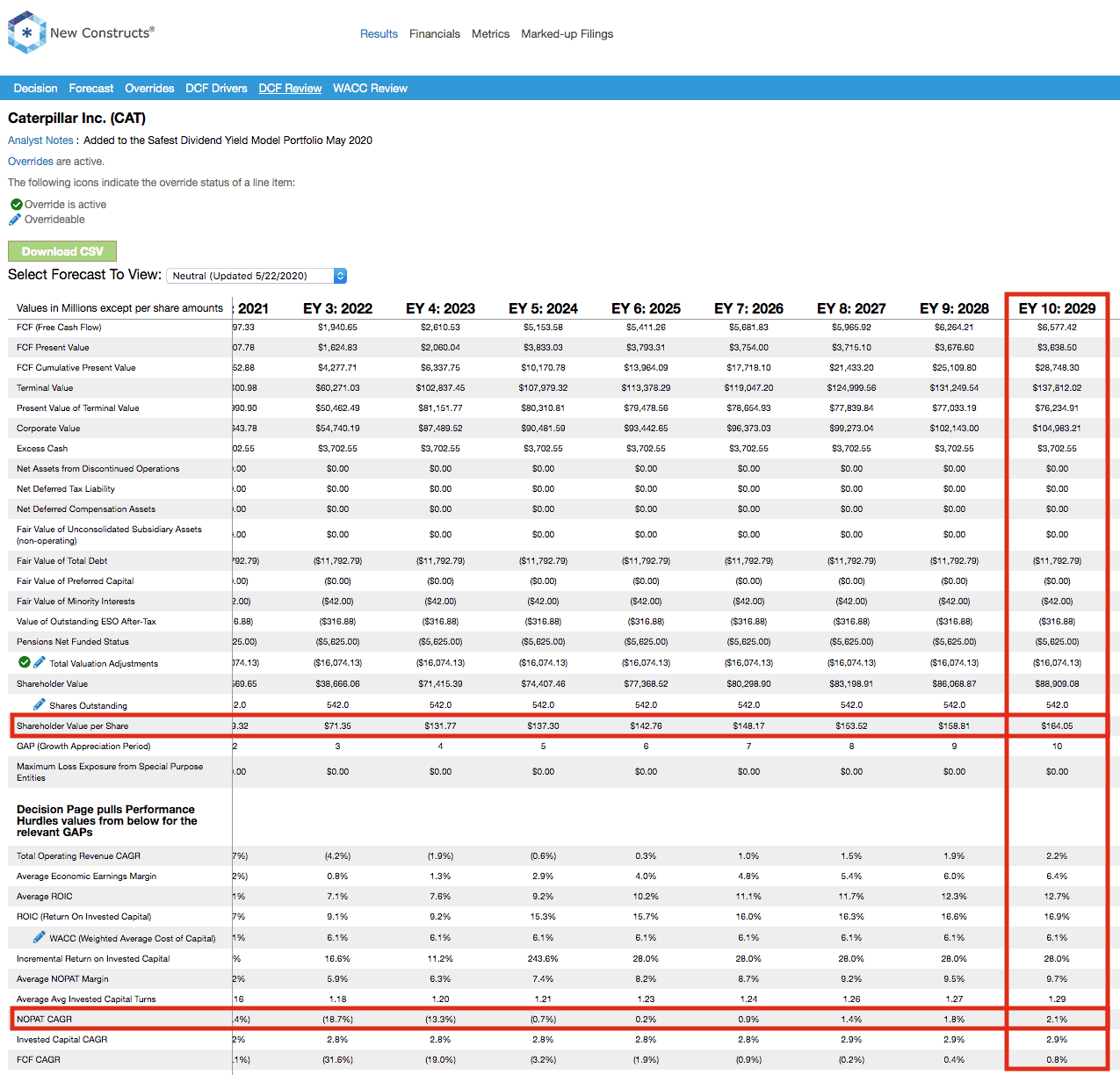Click the 'Decision Page pulls Performance Hurdles' heading
The width and height of the screenshot is (1120, 1075).
(106, 821)
